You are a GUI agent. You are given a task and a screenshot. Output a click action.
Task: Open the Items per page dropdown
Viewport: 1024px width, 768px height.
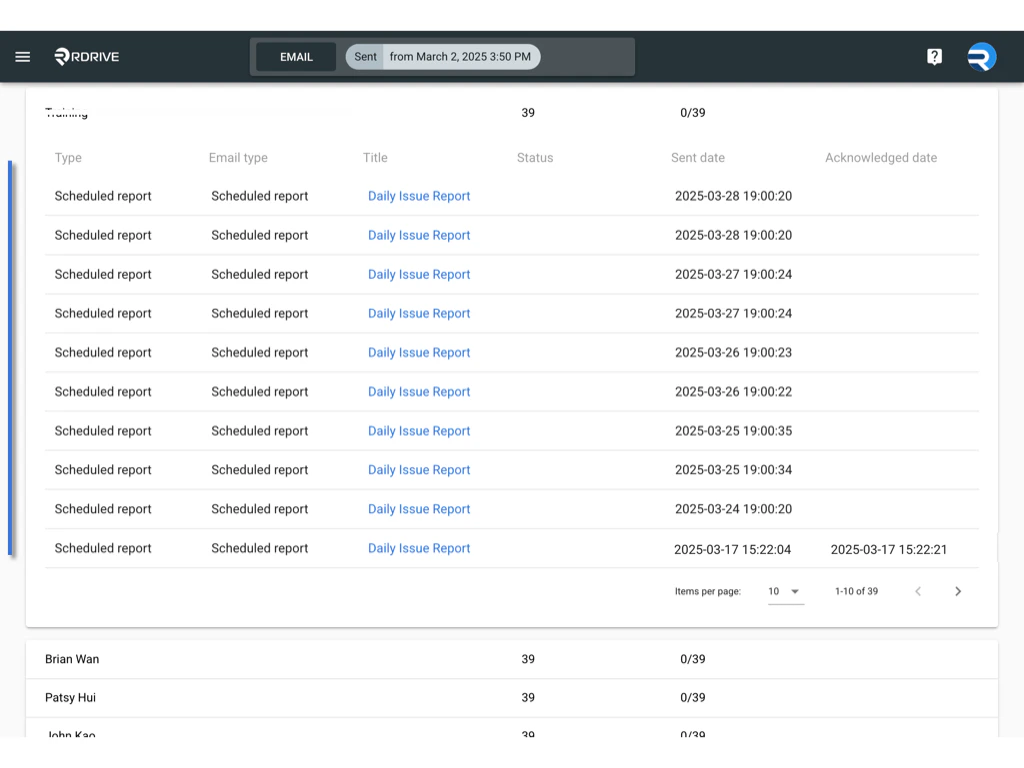click(x=785, y=591)
